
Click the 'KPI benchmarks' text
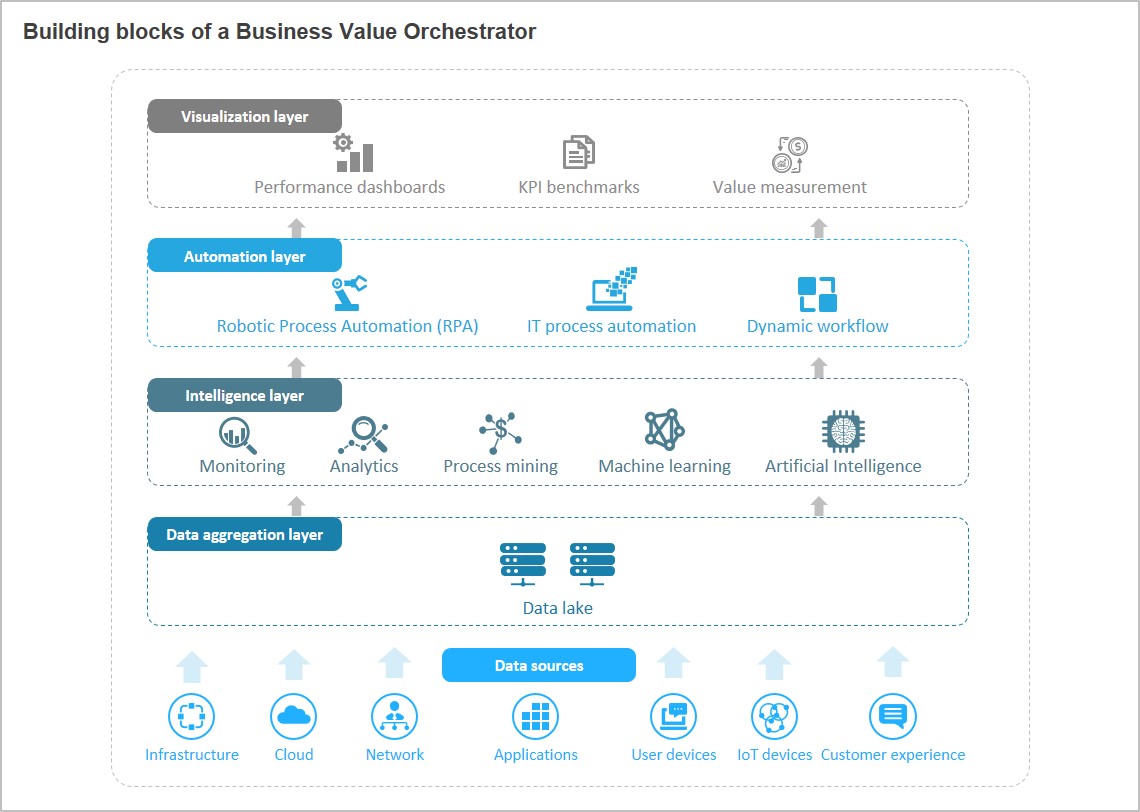click(x=579, y=188)
